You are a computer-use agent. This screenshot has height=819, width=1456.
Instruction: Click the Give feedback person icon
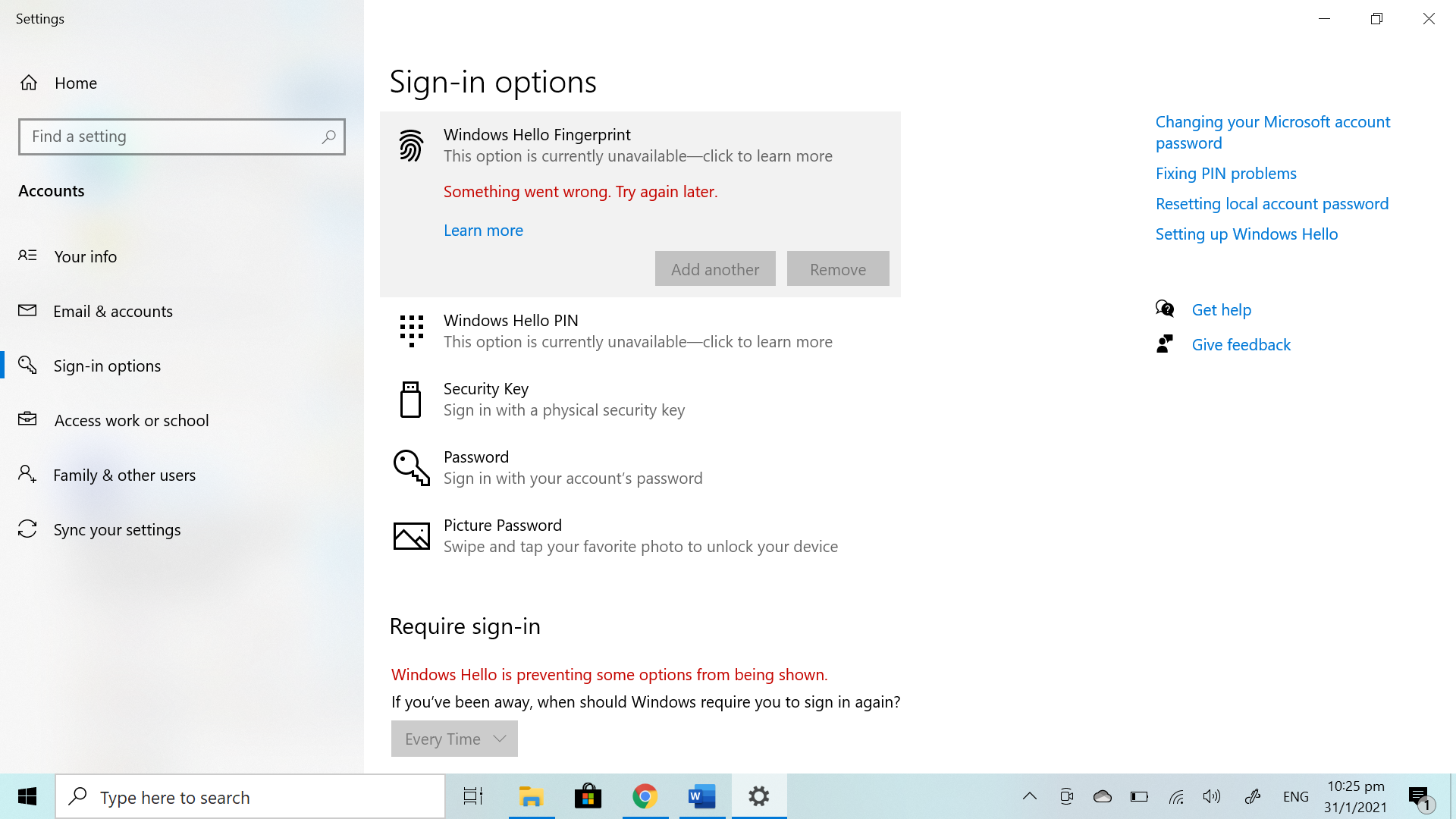1165,344
